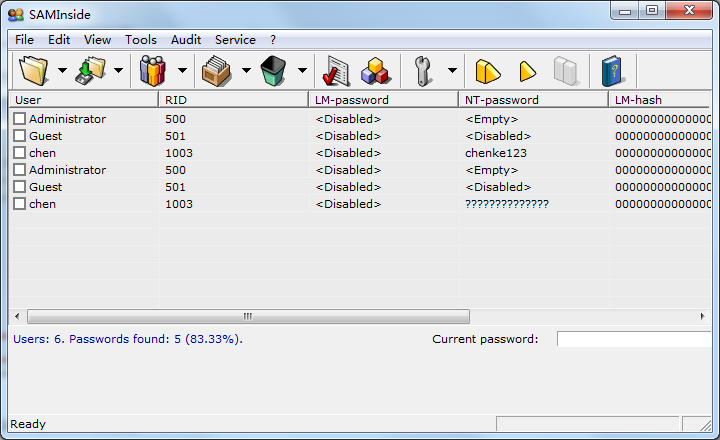Close the SAMInside window
The width and height of the screenshot is (720, 440).
(689, 11)
